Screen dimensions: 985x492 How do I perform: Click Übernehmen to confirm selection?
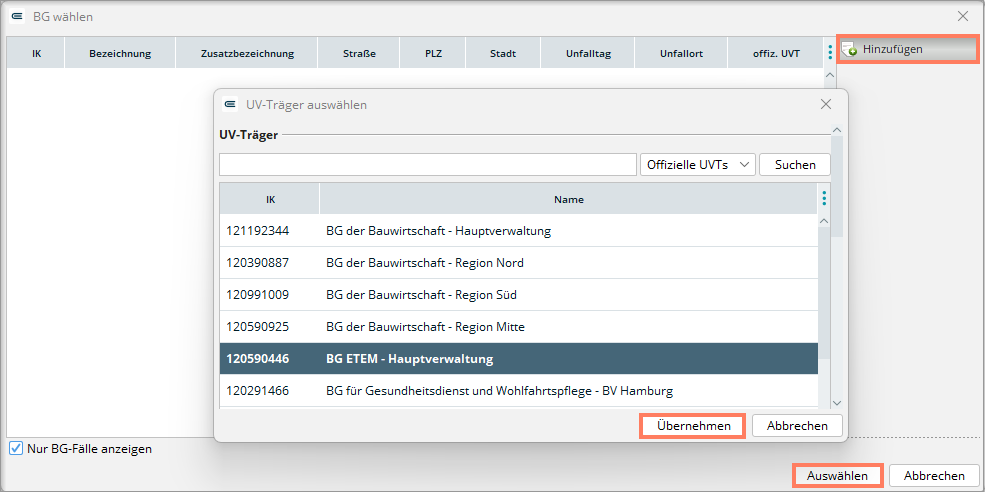point(694,425)
